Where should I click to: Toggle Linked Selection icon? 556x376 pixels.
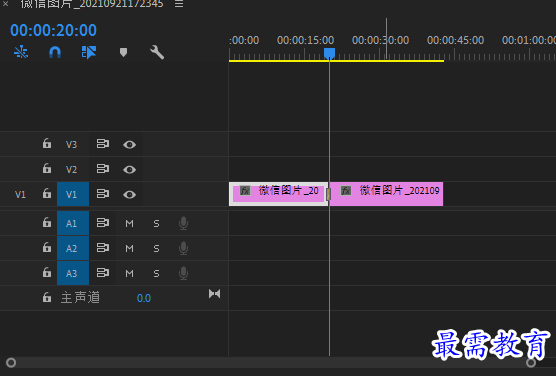coord(89,52)
